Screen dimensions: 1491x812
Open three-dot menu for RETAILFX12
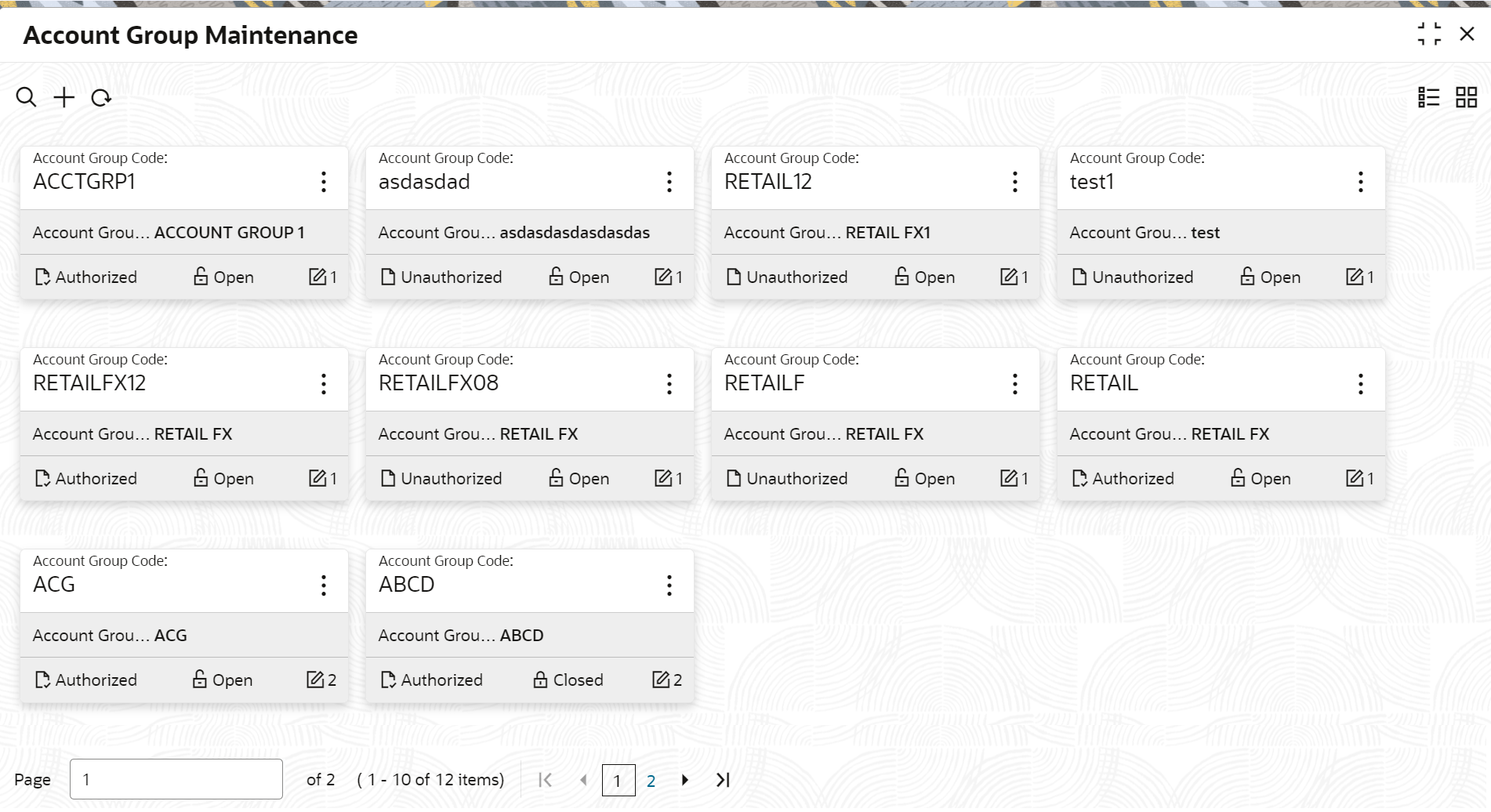[x=323, y=384]
